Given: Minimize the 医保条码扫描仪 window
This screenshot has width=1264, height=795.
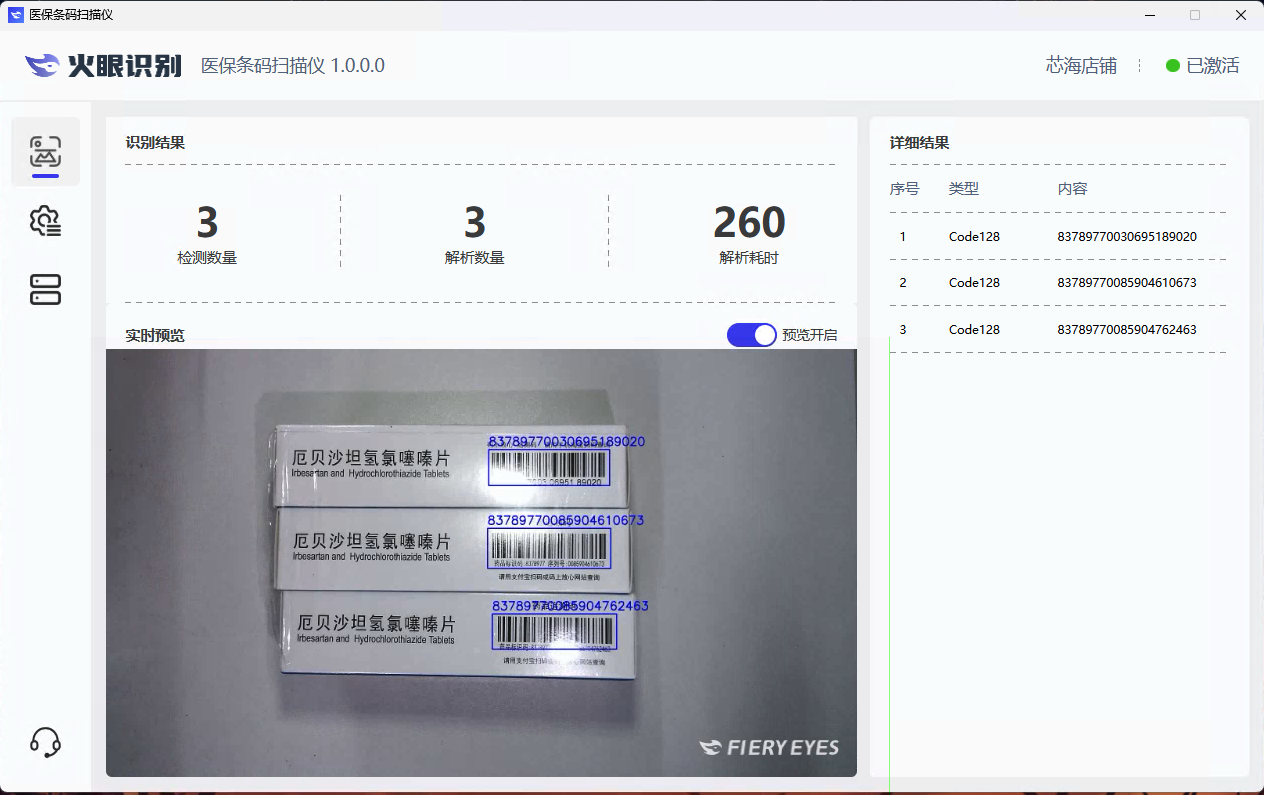Looking at the screenshot, I should point(1150,15).
